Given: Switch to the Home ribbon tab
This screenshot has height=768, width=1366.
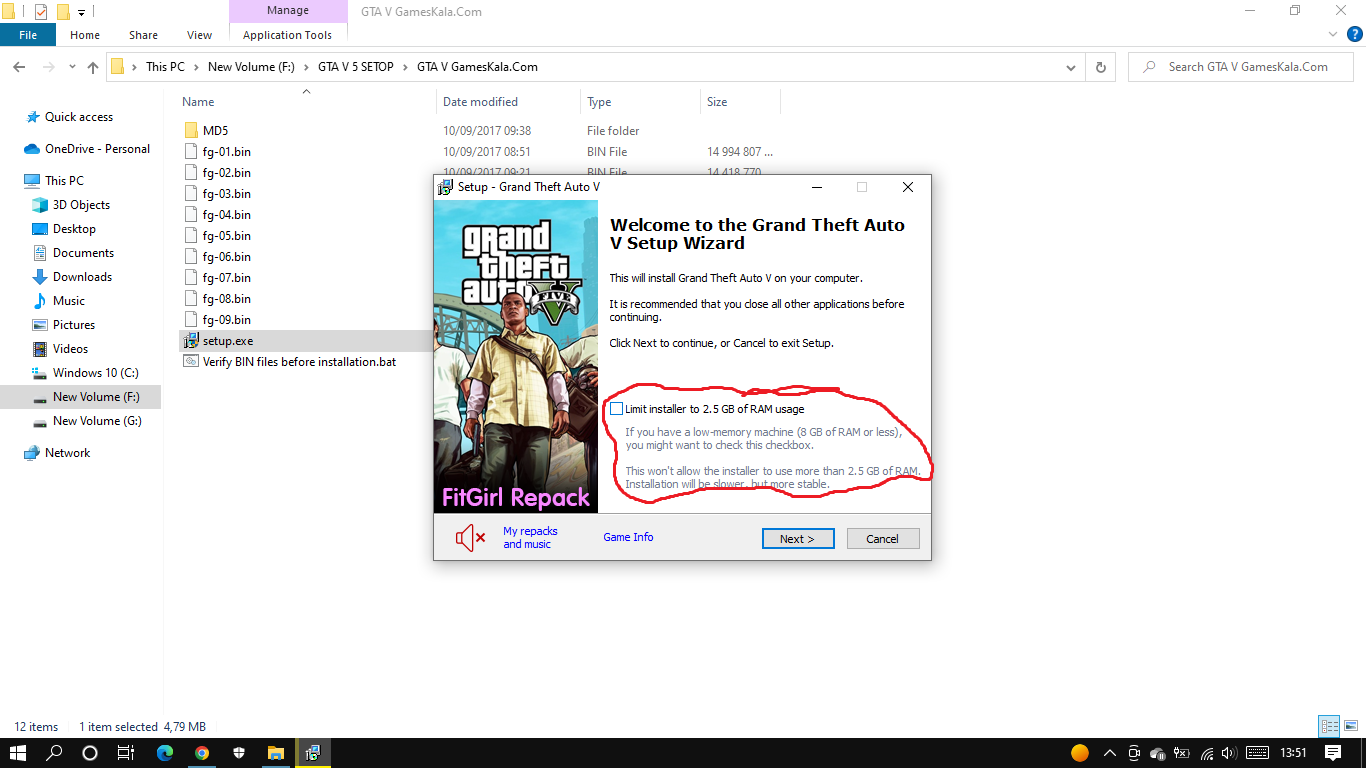Looking at the screenshot, I should pyautogui.click(x=85, y=35).
